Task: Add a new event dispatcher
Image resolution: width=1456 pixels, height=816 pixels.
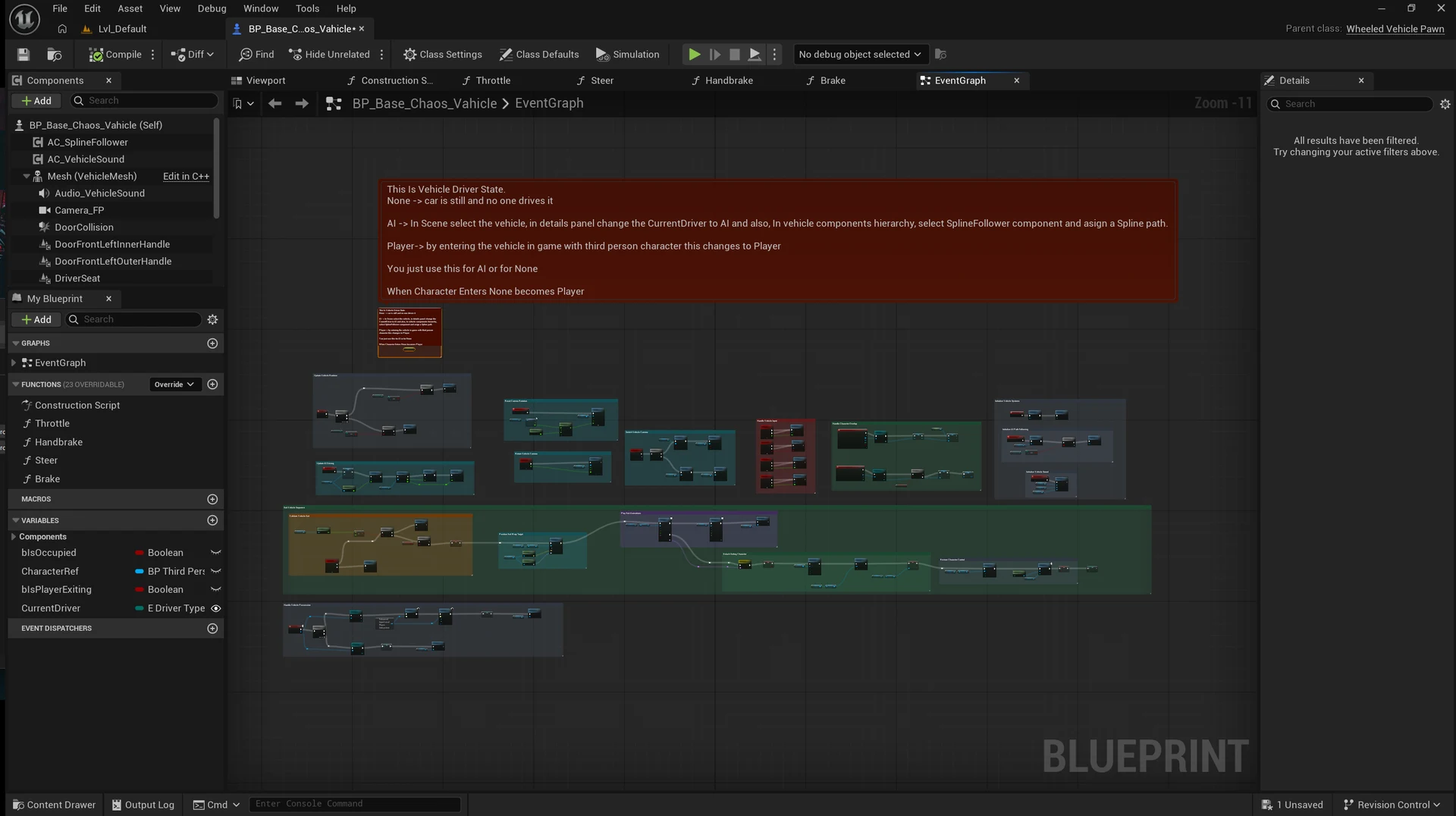Action: 212,629
